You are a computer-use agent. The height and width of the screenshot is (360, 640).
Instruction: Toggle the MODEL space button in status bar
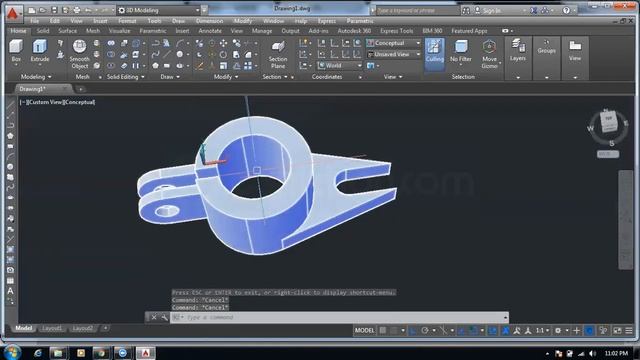tap(364, 330)
